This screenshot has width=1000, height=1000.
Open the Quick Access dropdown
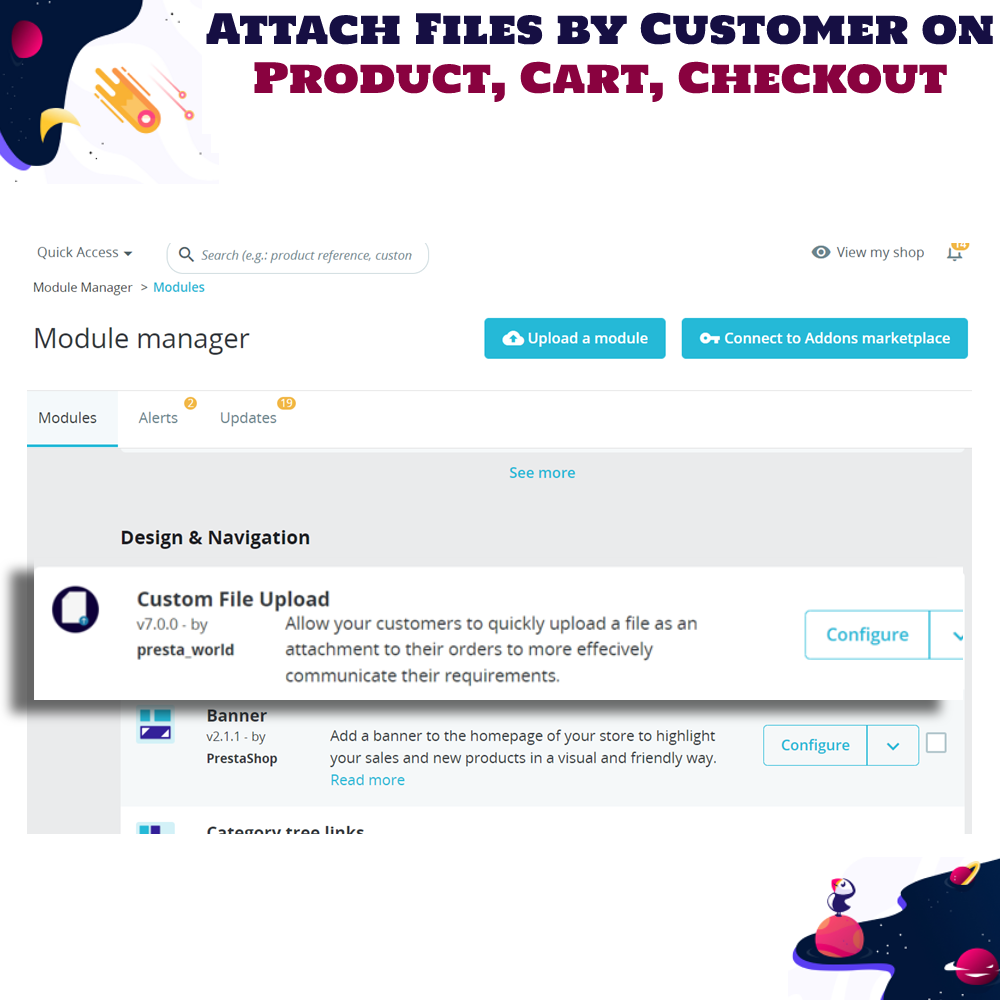(84, 253)
